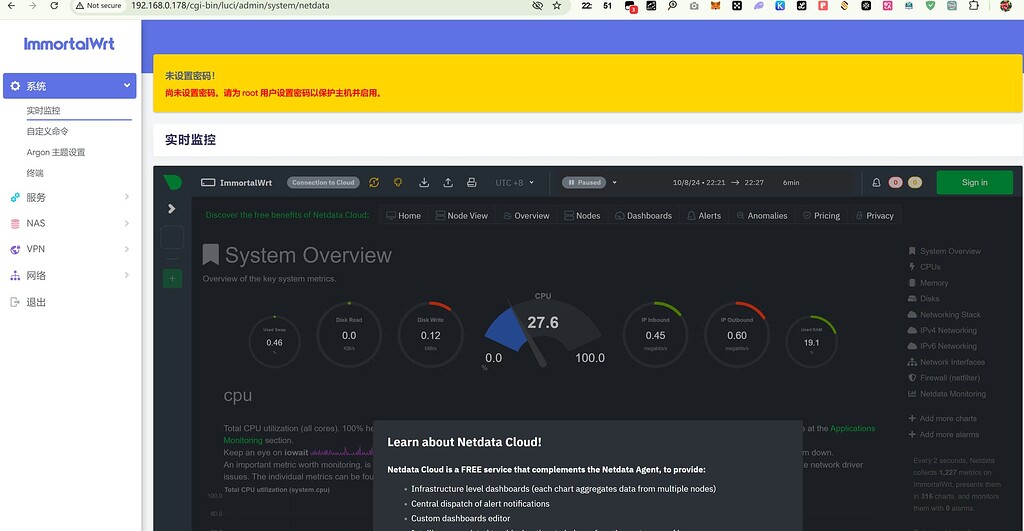Image resolution: width=1024 pixels, height=531 pixels.
Task: Open the browser profile avatar
Action: pos(1006,6)
